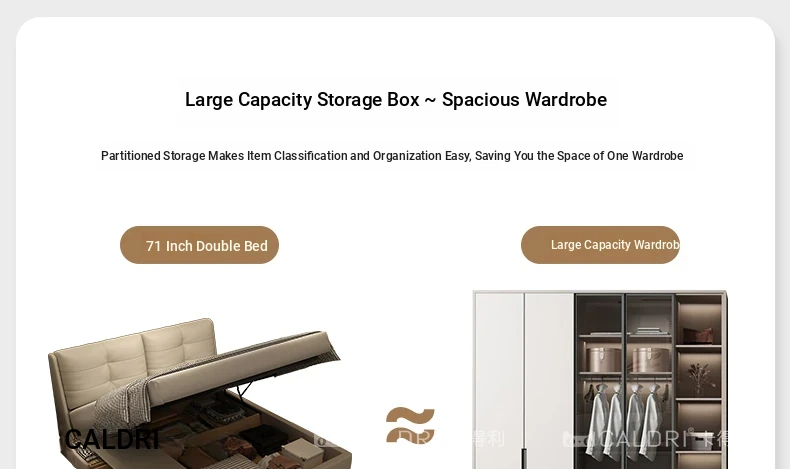Select the Large Capacity Storage Box heading
The width and height of the screenshot is (790, 469).
click(396, 100)
